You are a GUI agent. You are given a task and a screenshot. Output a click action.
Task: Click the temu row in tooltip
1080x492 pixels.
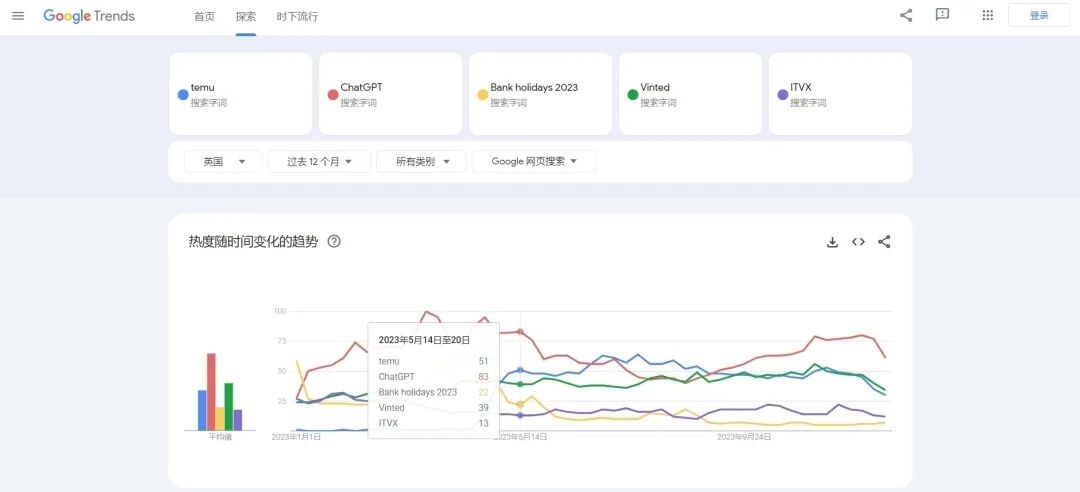coord(434,361)
